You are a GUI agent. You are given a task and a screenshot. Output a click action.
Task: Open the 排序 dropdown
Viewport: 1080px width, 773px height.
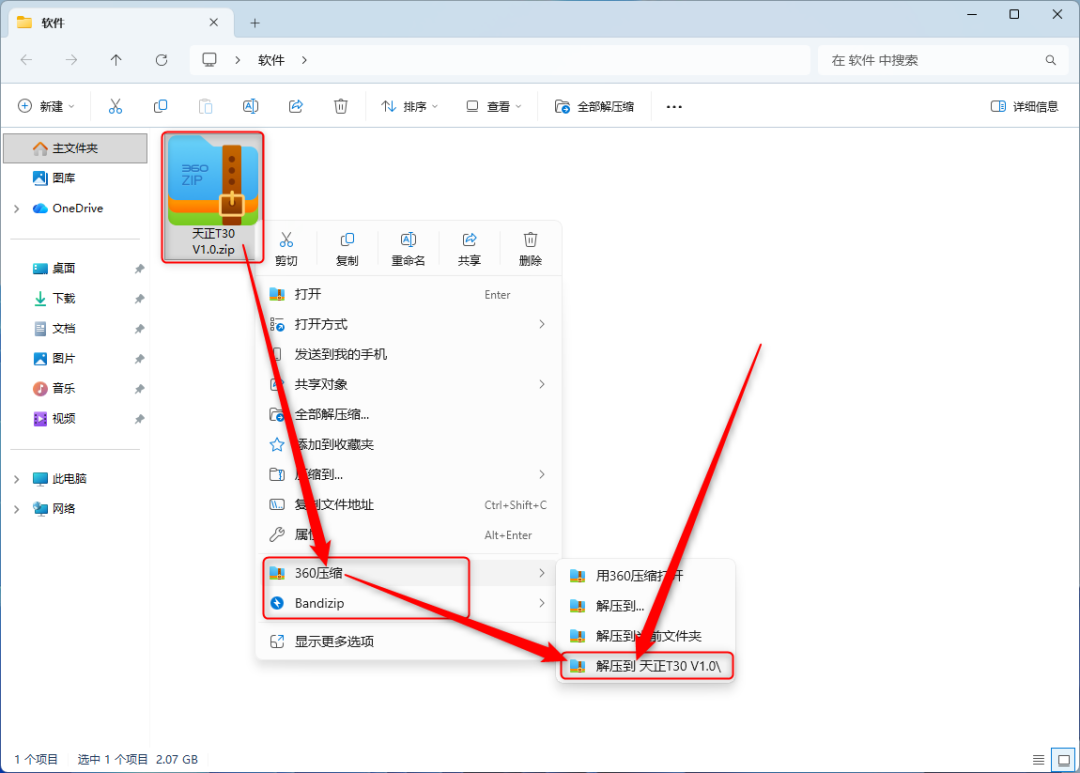coord(410,106)
